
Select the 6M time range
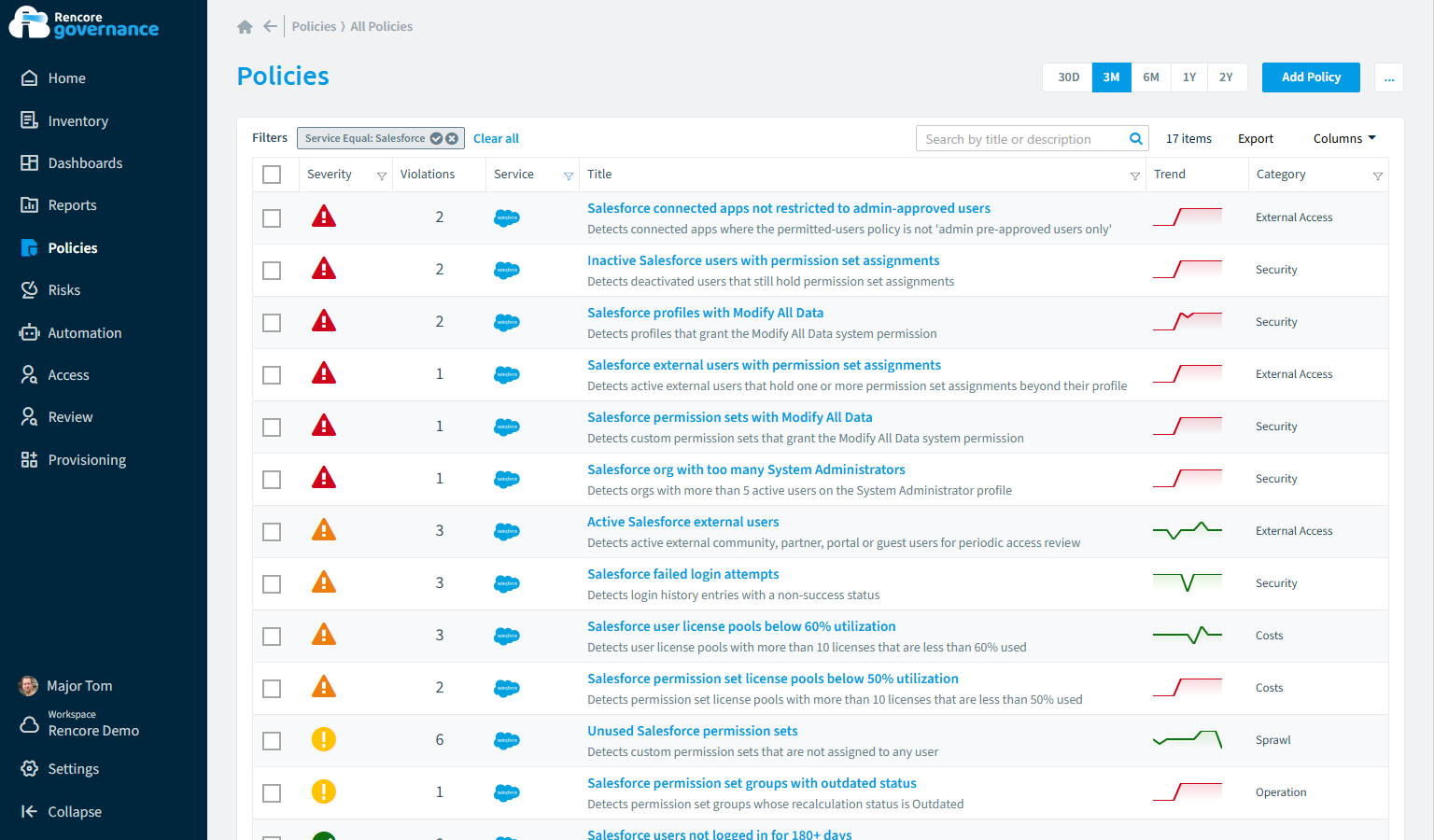pyautogui.click(x=1151, y=77)
